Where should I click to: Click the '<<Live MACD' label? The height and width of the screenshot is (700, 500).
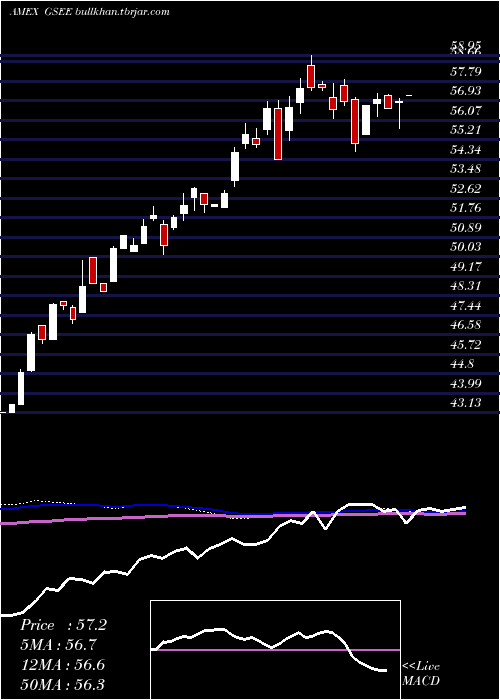tap(421, 674)
